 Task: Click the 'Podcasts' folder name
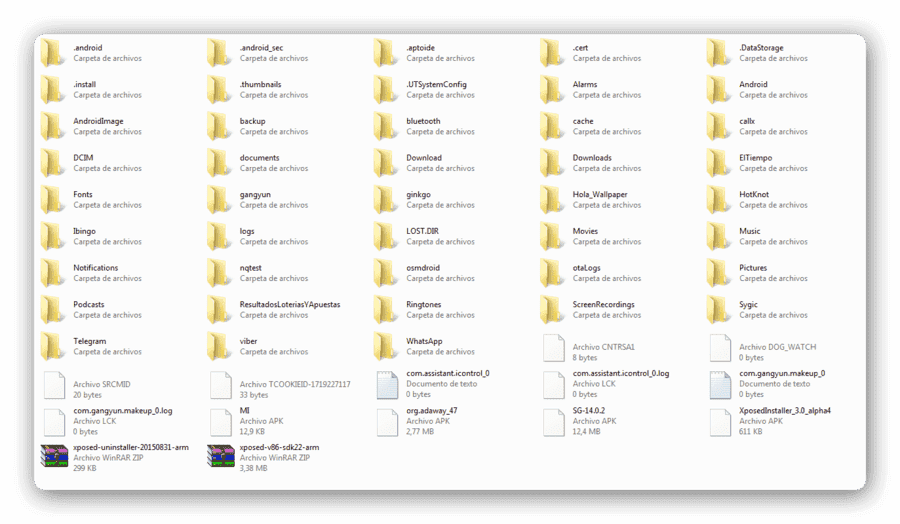pyautogui.click(x=88, y=305)
